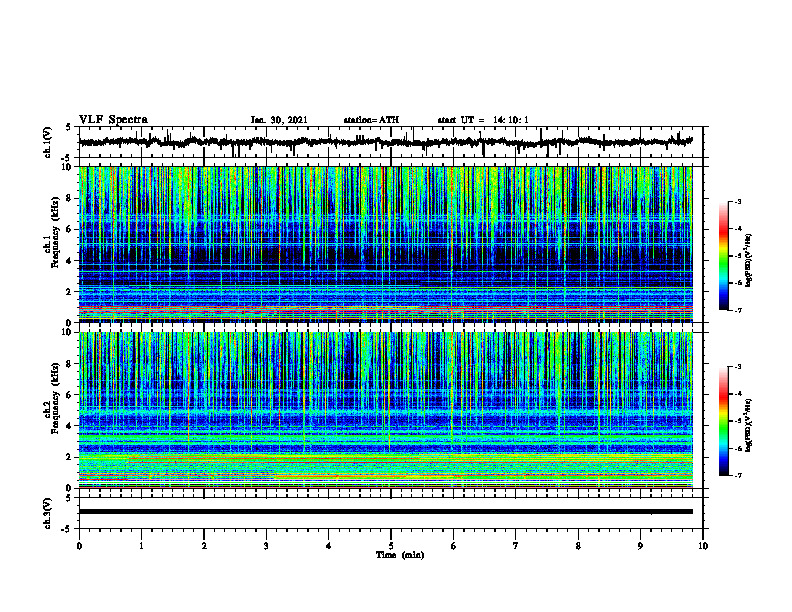792x612 pixels.
Task: Click time axis tick label "0"
Action: (x=79, y=546)
